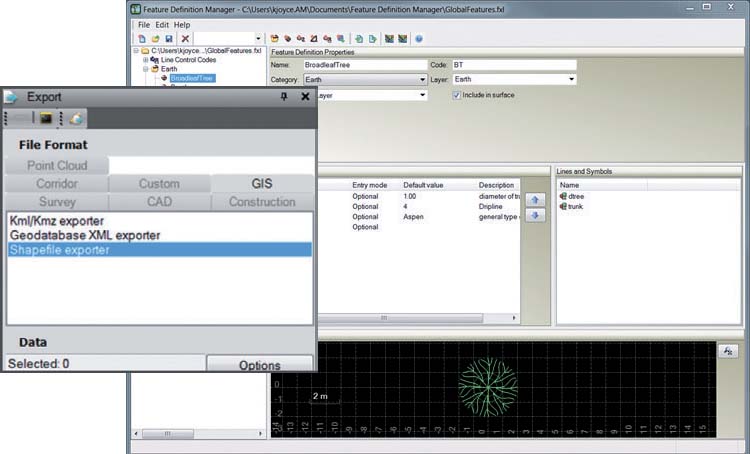750x454 pixels.
Task: Switch to the Custom format tab
Action: pyautogui.click(x=159, y=184)
